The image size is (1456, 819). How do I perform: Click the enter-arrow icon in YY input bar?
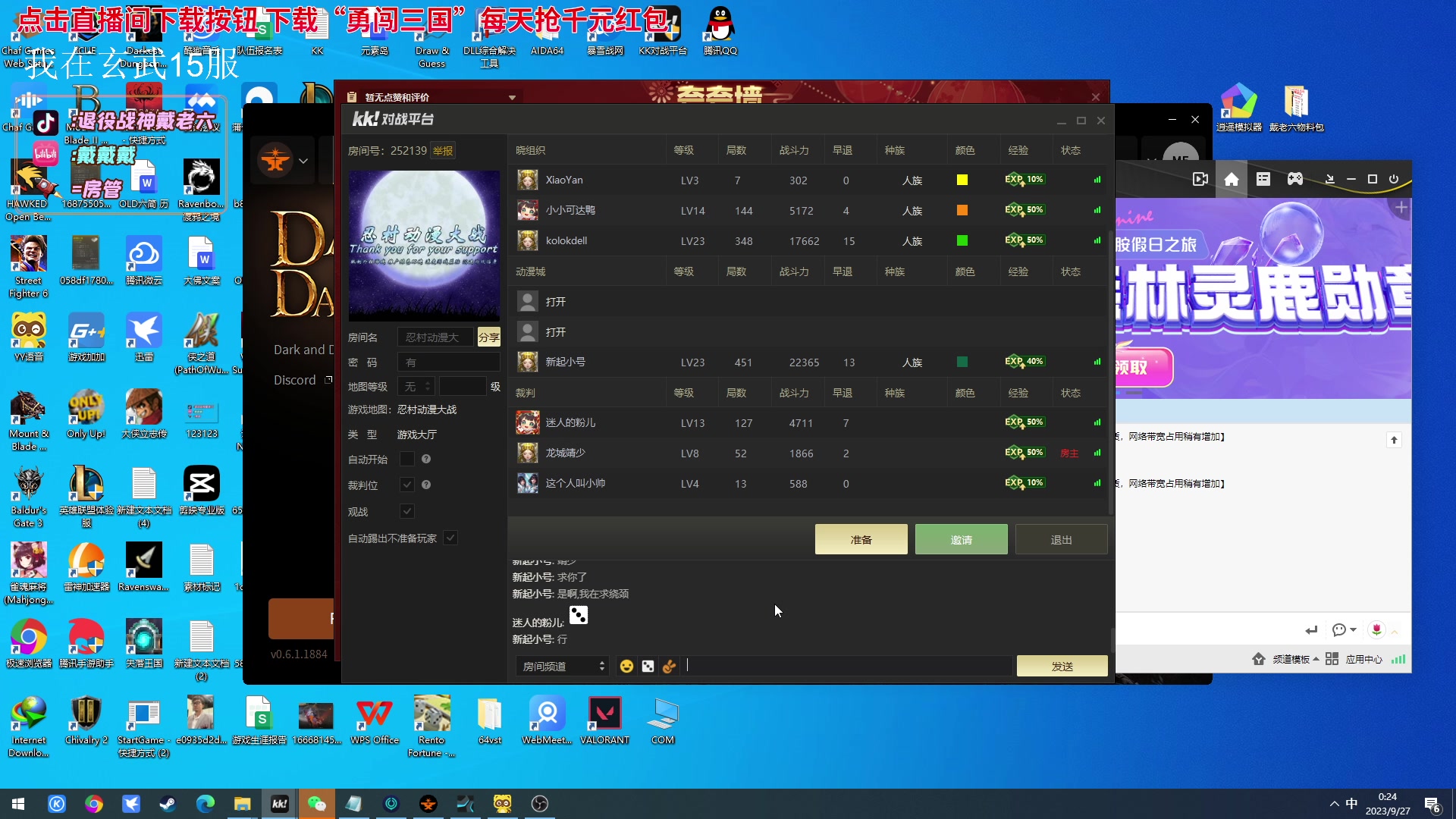1311,630
